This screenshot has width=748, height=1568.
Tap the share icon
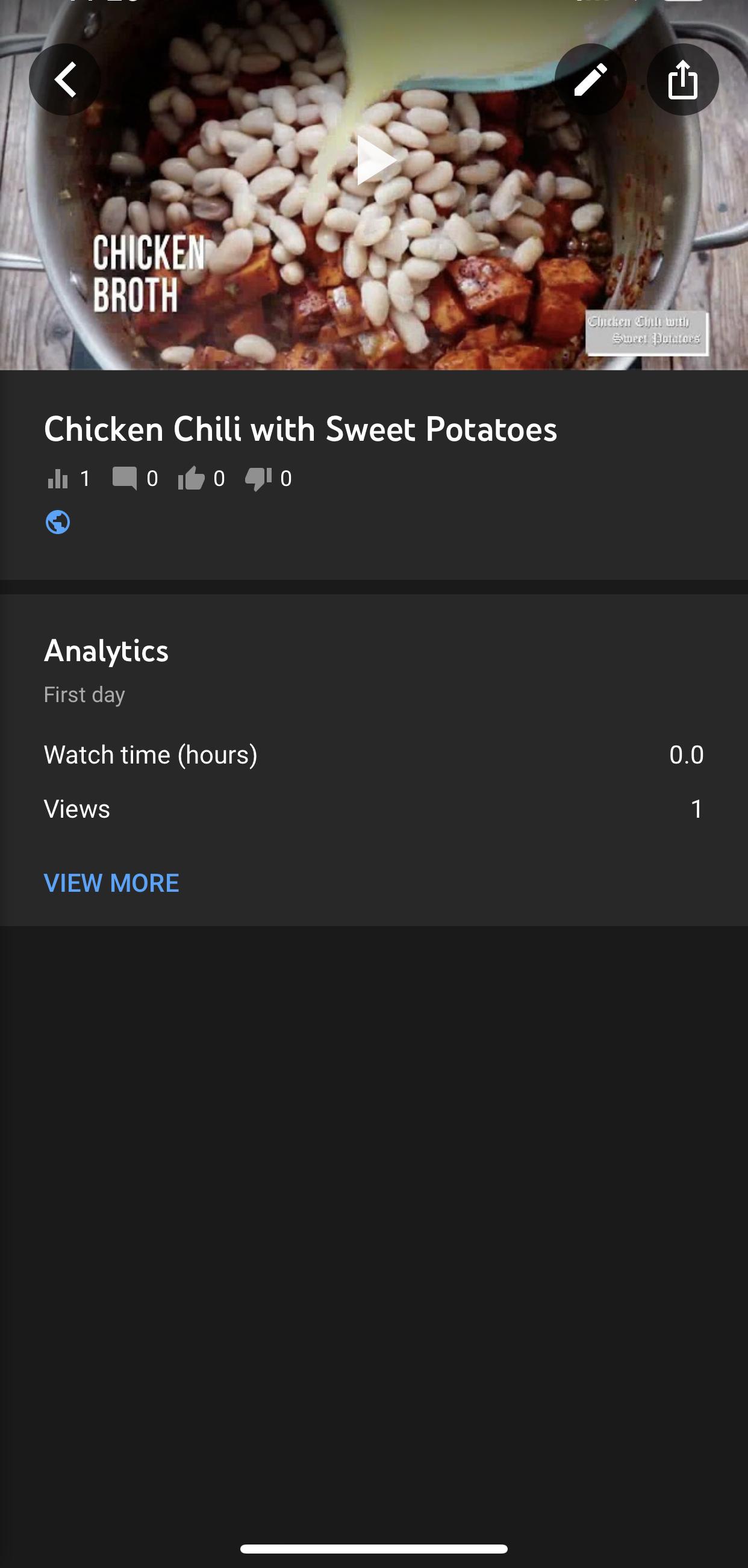click(x=682, y=79)
